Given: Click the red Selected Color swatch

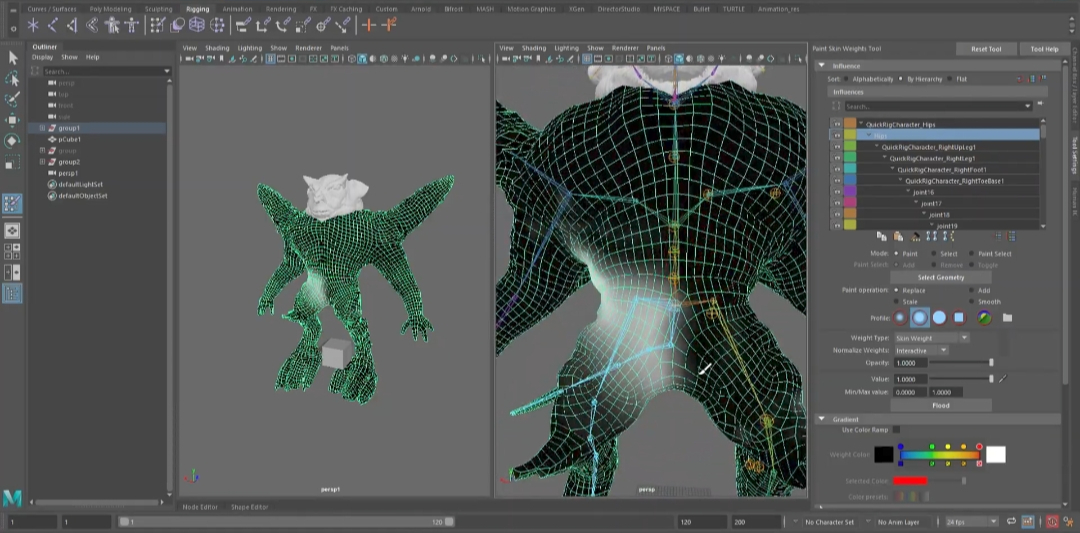Looking at the screenshot, I should [x=910, y=481].
